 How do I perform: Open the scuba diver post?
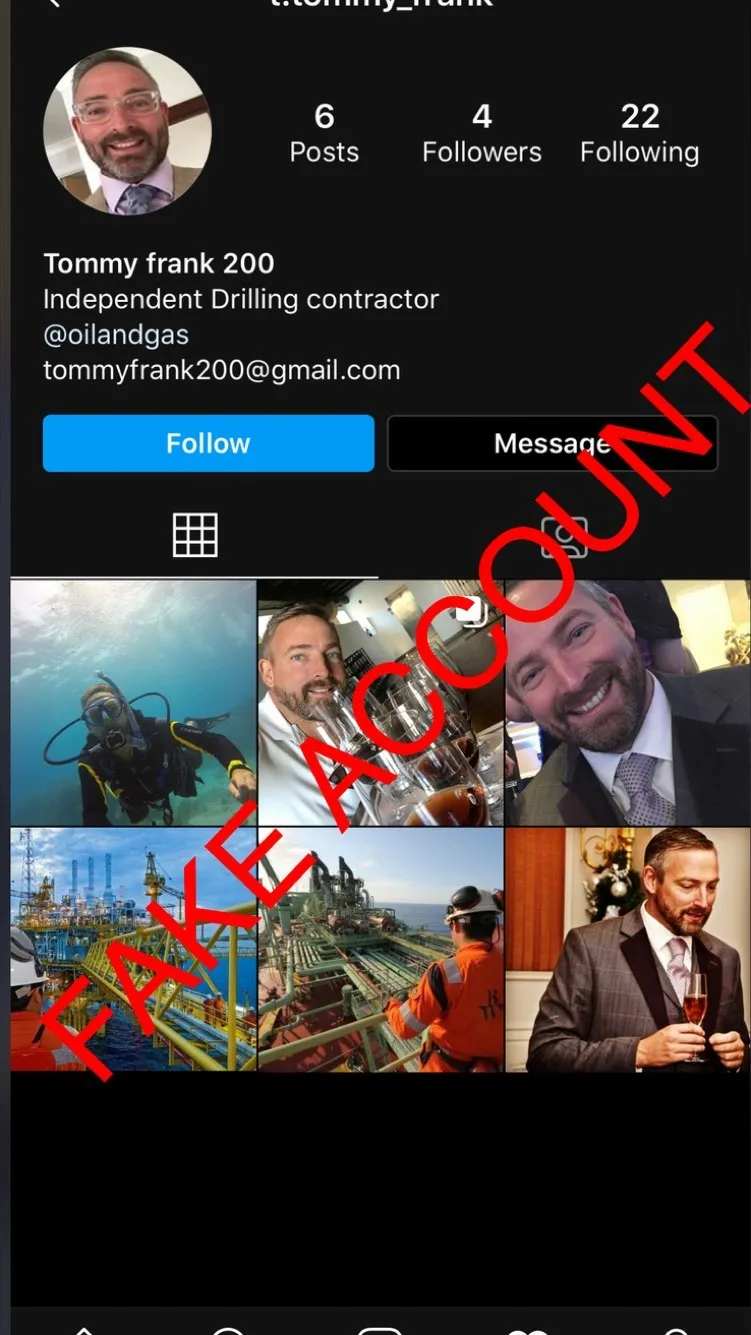(133, 703)
